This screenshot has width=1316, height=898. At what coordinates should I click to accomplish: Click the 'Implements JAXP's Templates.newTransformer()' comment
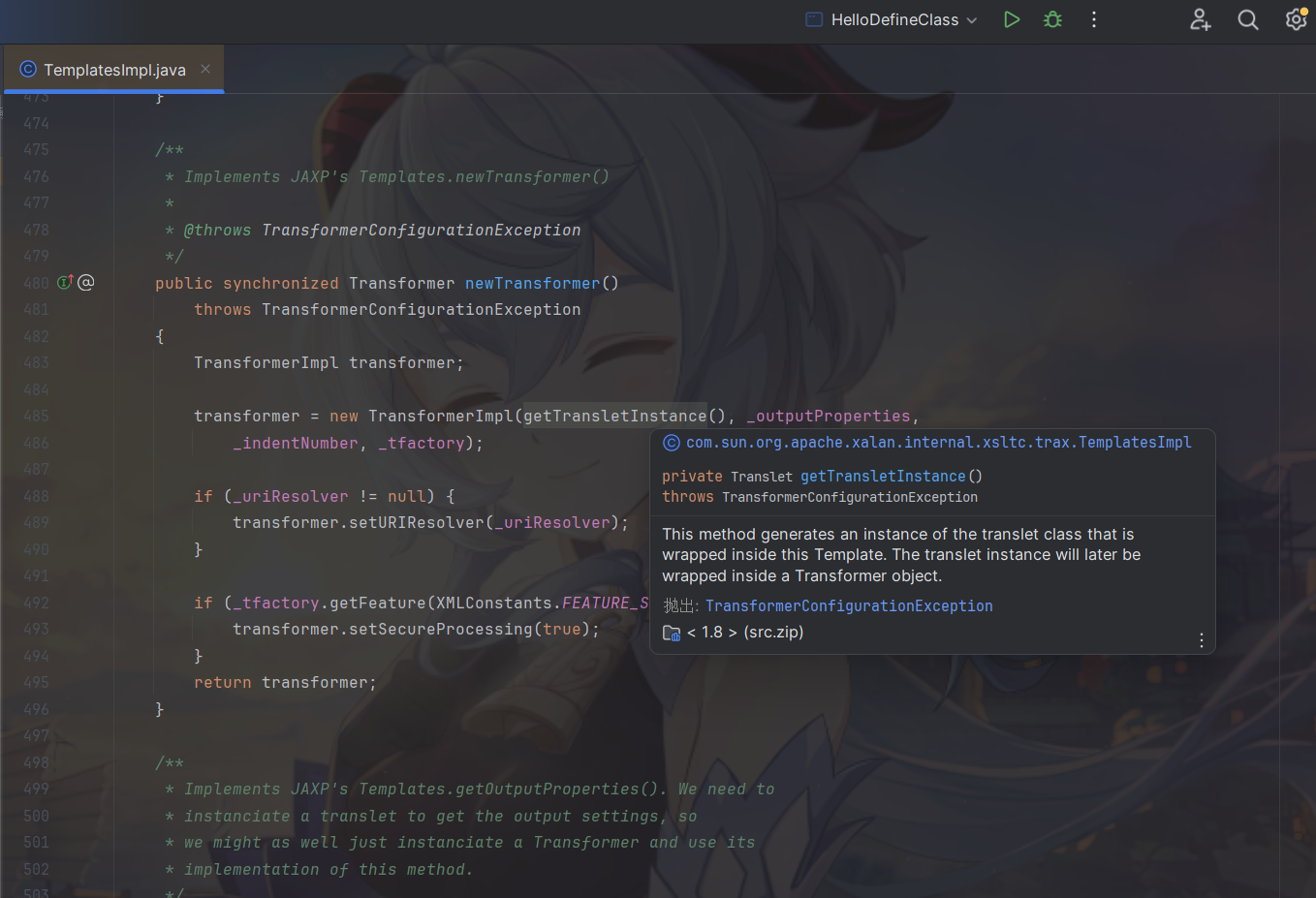[x=397, y=177]
